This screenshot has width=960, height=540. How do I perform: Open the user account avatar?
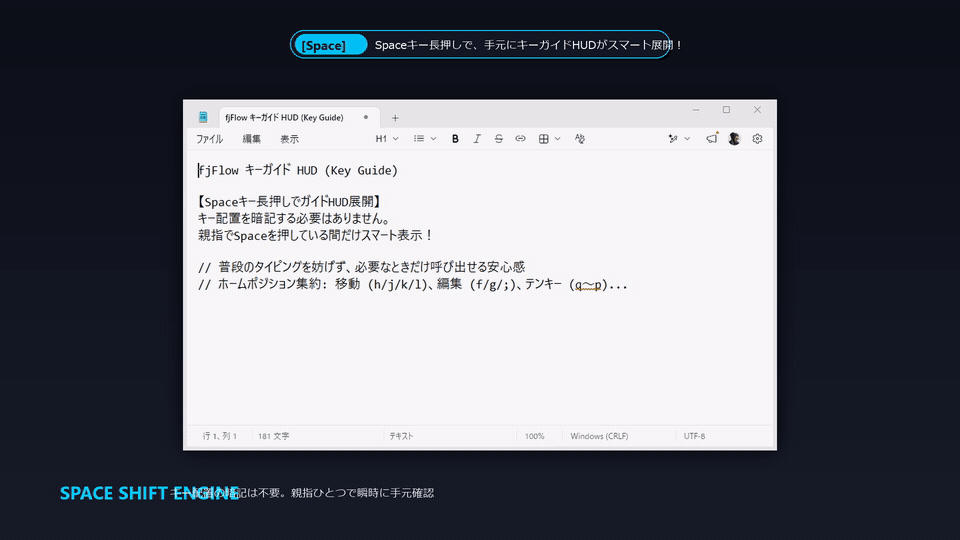[734, 139]
